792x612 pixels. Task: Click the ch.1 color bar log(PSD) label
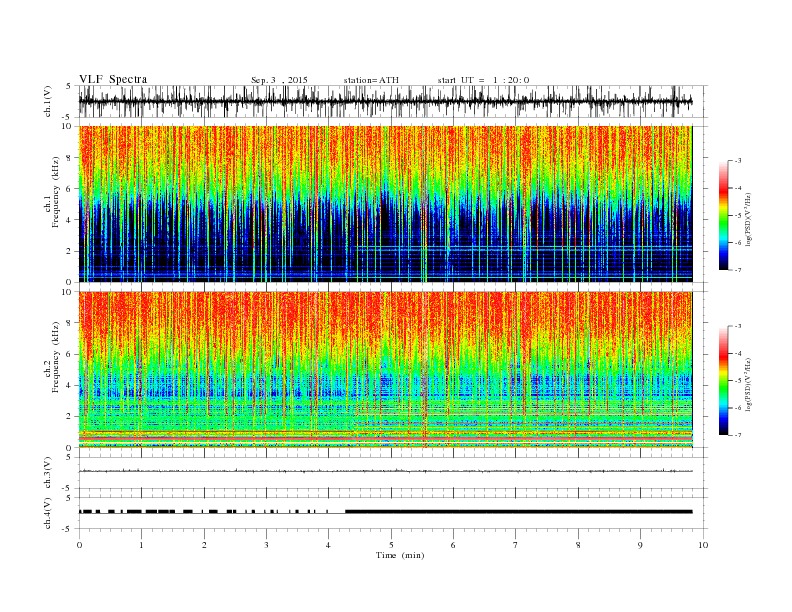(748, 219)
